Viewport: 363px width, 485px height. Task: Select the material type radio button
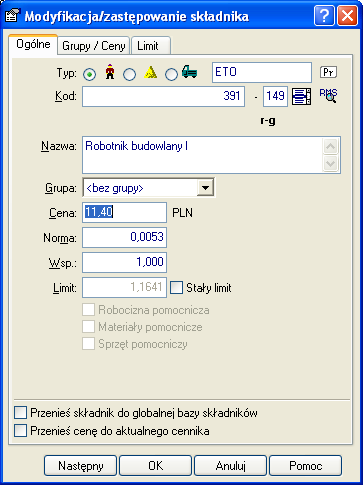tap(129, 74)
